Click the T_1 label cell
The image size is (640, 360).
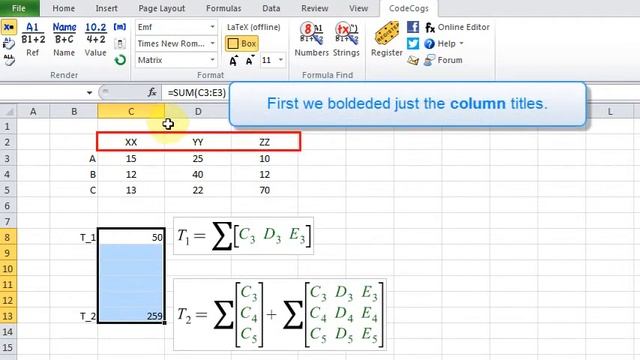74,237
